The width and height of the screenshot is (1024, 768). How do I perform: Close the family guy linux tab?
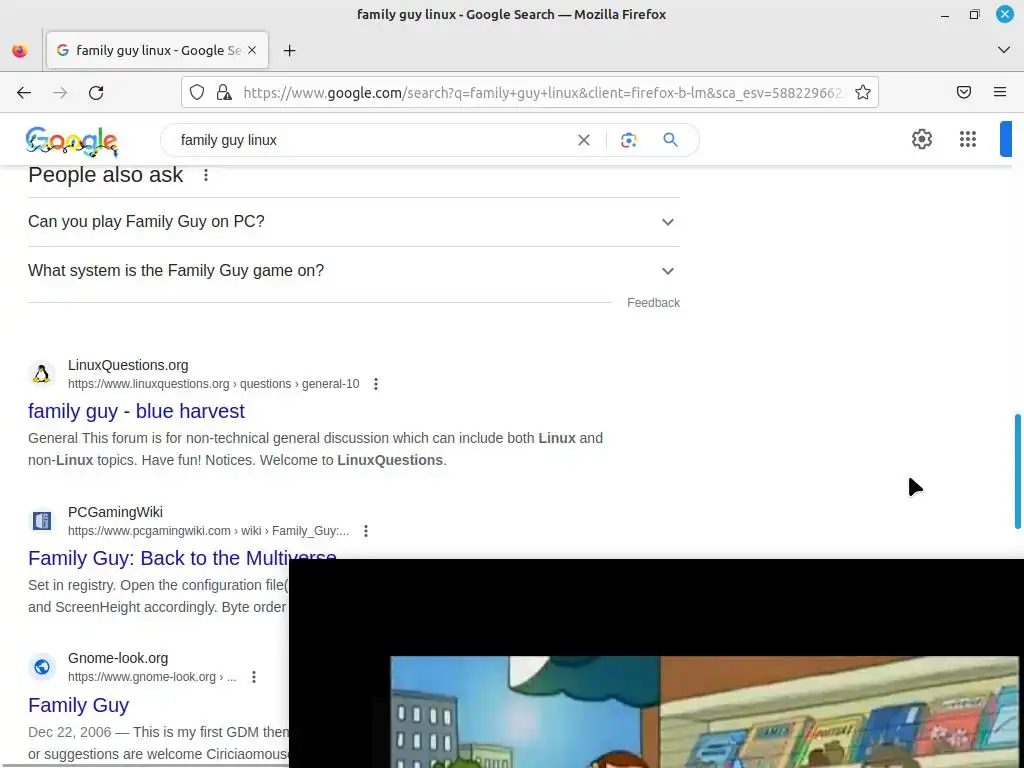[252, 50]
